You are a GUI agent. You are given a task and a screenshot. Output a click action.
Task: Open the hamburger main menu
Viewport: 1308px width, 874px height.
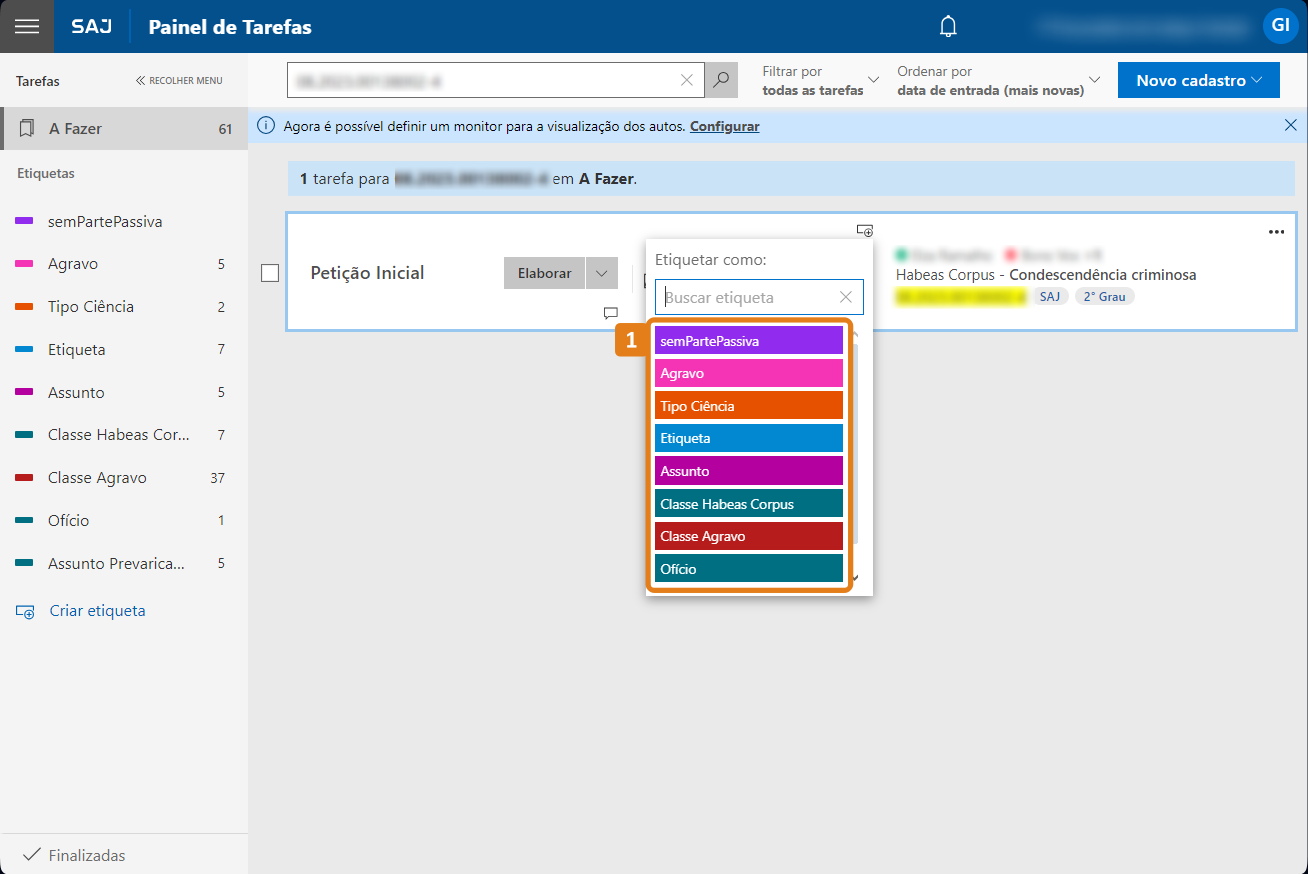(26, 27)
